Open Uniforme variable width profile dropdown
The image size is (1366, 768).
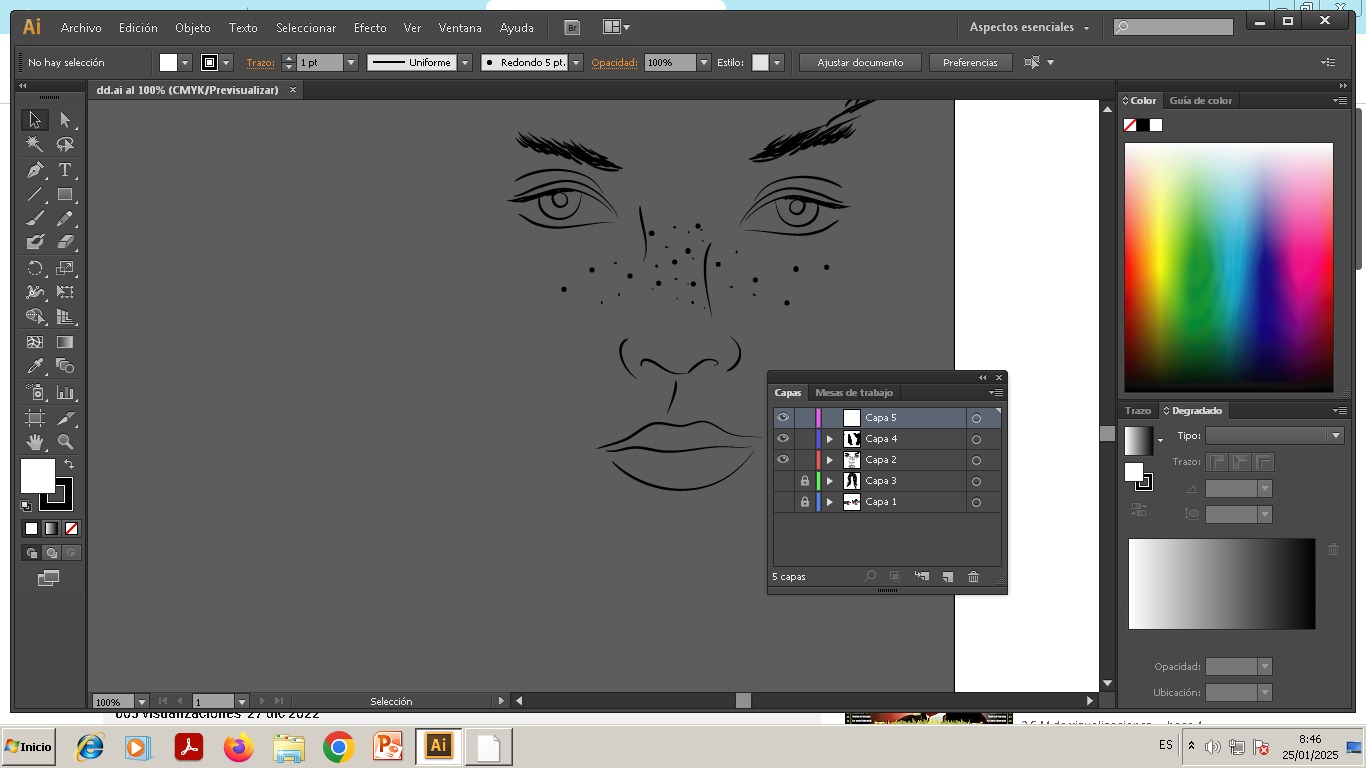[465, 62]
